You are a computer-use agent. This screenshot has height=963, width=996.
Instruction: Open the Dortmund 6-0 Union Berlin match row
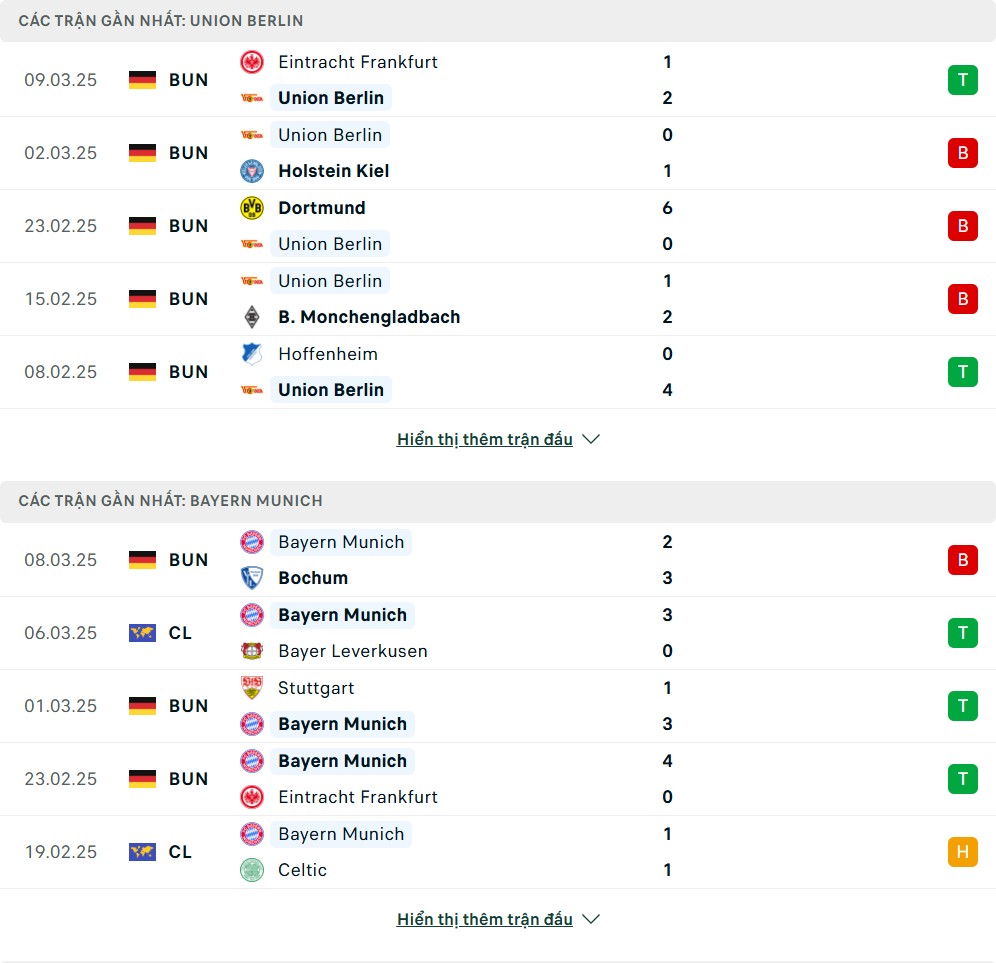click(498, 226)
